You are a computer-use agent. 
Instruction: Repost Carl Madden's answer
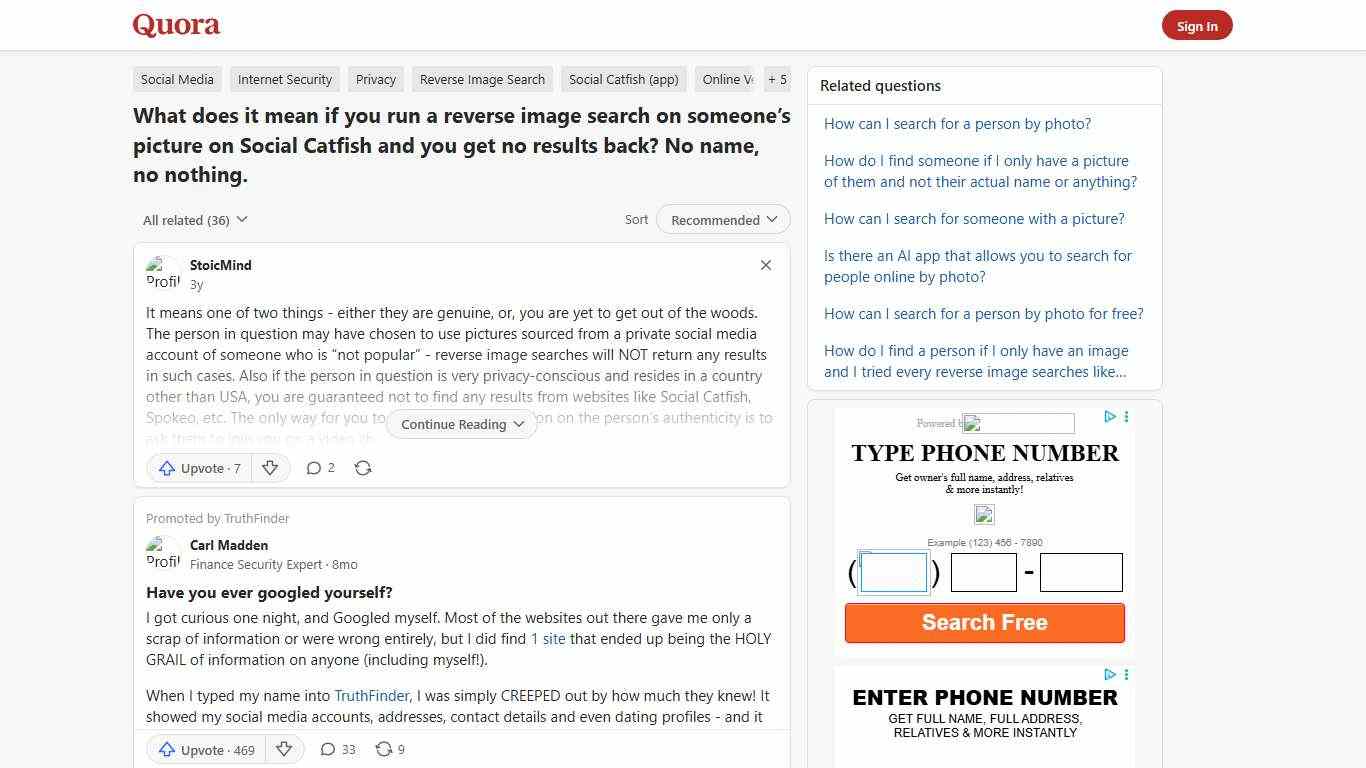(x=389, y=749)
